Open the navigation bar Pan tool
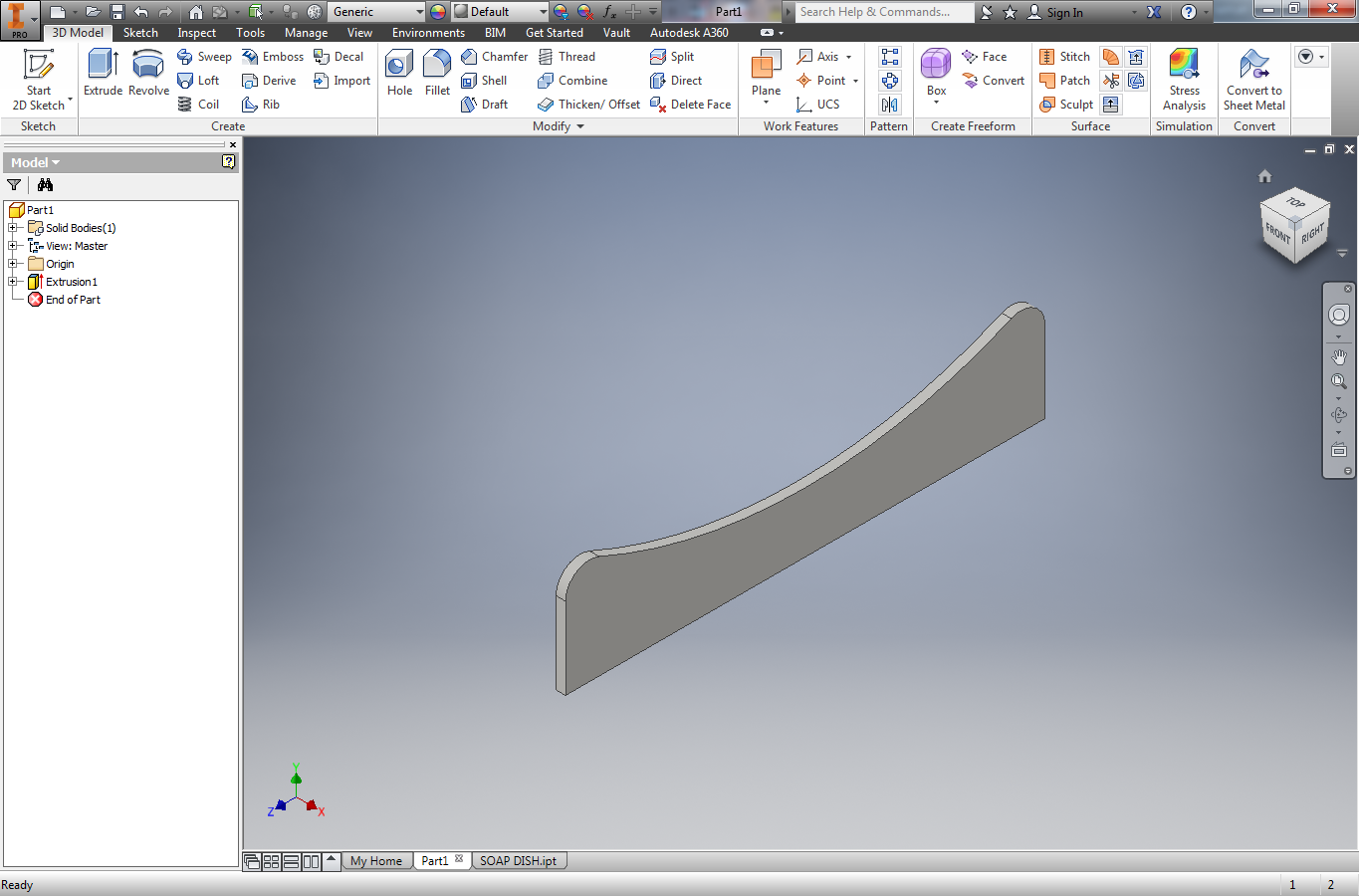The height and width of the screenshot is (896, 1359). tap(1339, 356)
